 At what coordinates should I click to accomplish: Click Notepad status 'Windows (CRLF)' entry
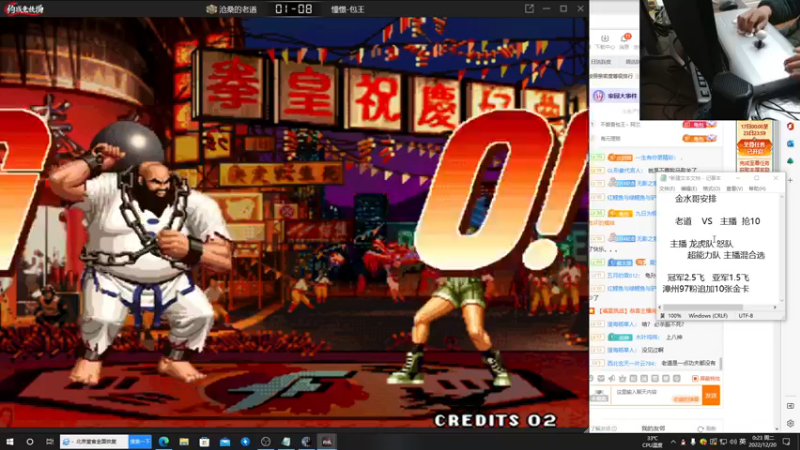click(708, 316)
